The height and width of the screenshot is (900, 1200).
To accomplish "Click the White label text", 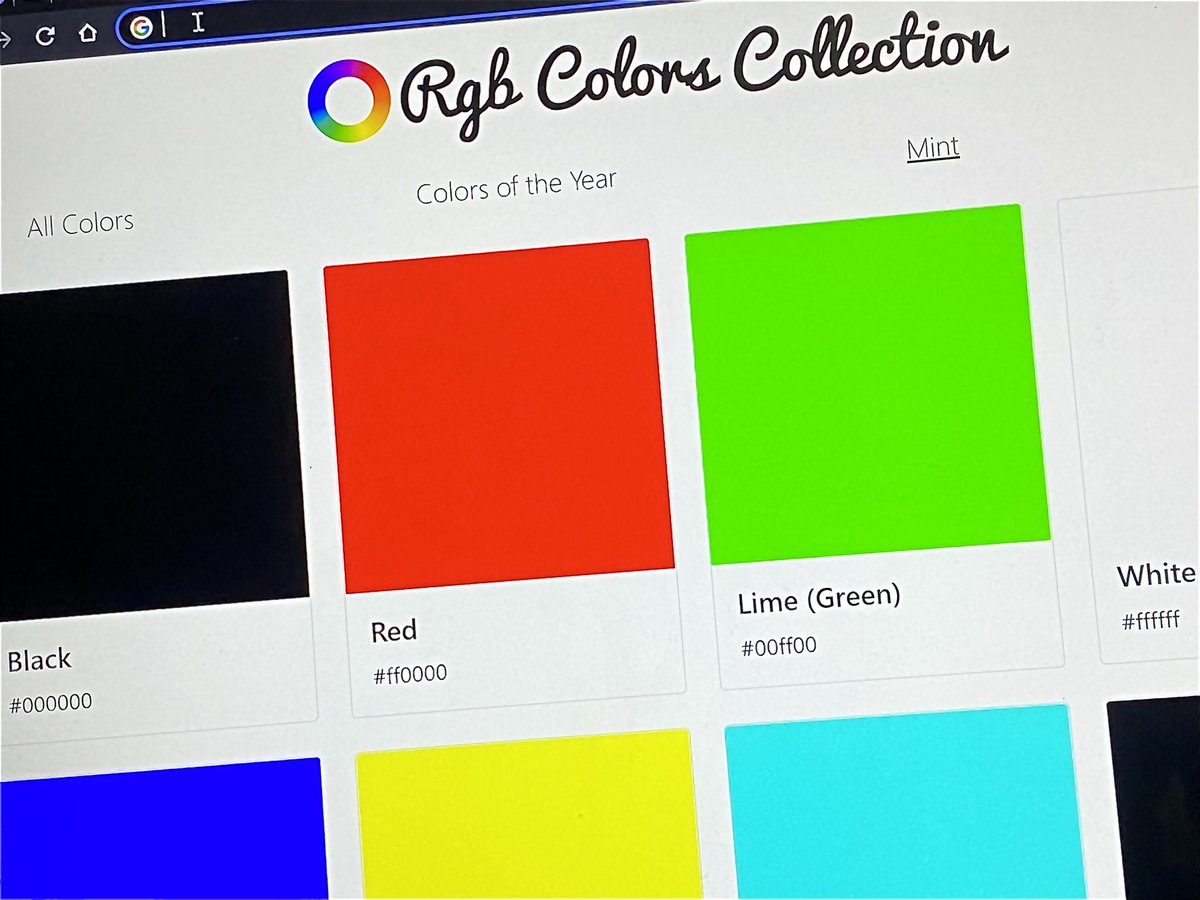I will click(x=1156, y=574).
